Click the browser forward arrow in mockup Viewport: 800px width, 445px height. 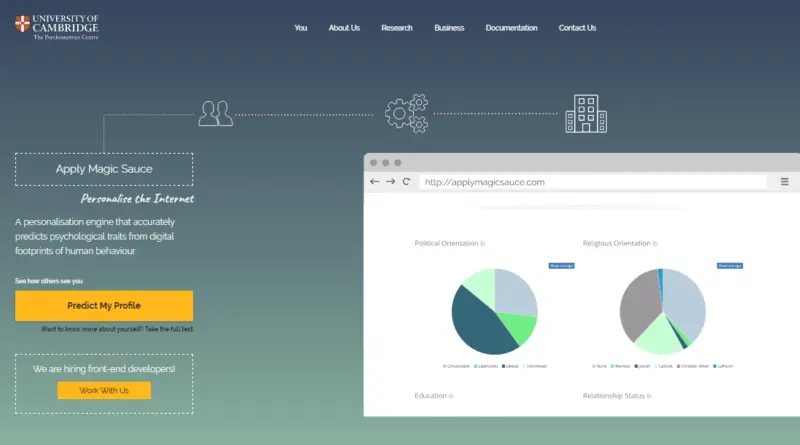(390, 182)
